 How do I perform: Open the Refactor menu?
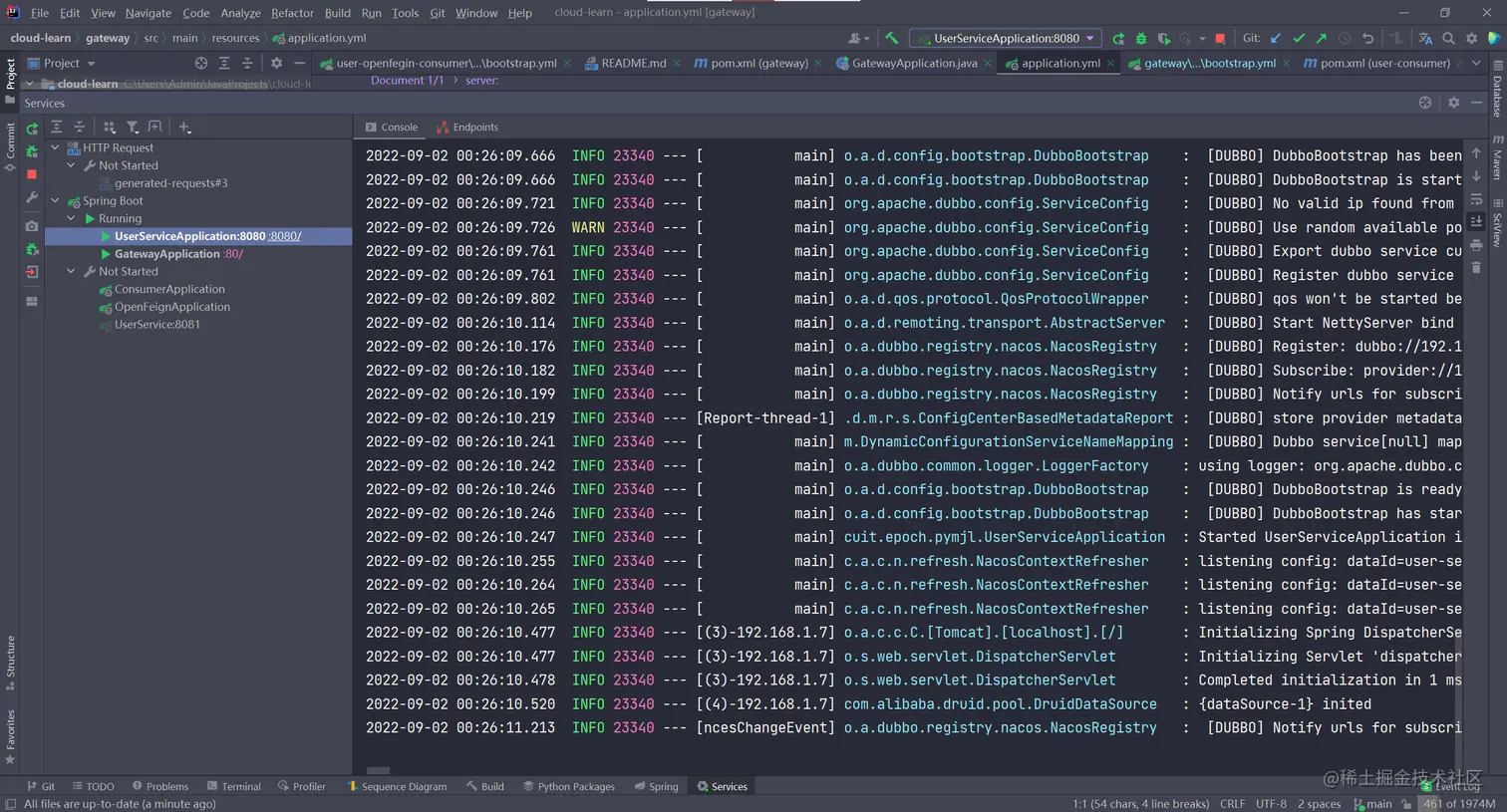[x=292, y=13]
